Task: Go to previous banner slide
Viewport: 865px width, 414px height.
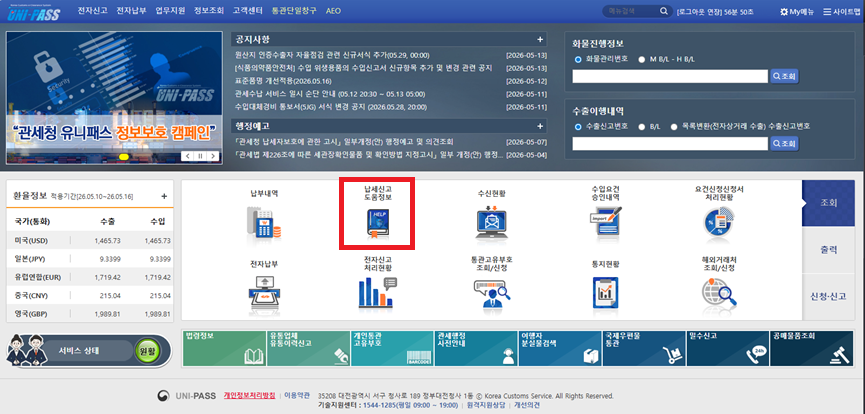Action: tap(188, 156)
